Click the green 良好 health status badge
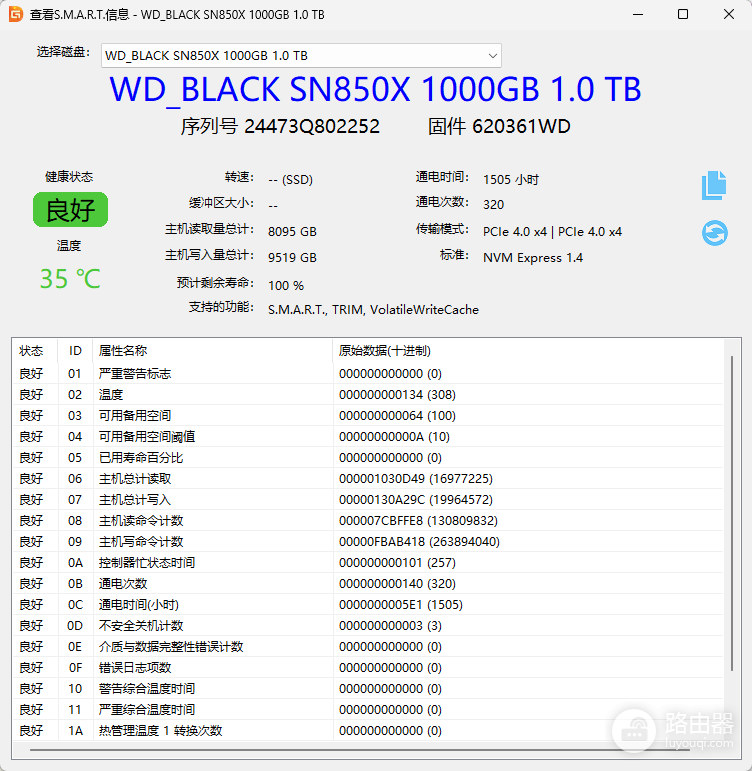The image size is (752, 771). [70, 210]
